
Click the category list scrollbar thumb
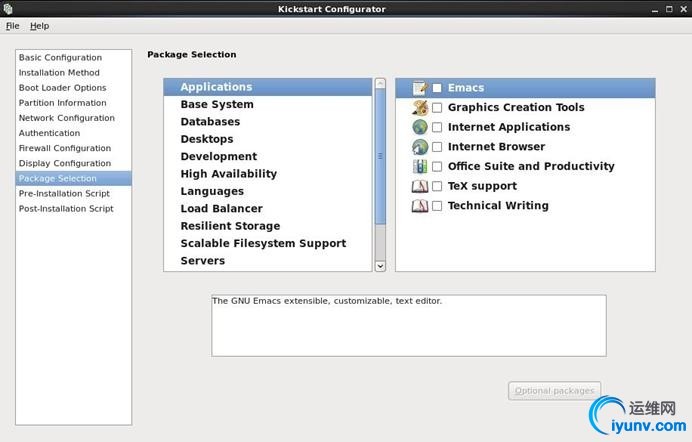380,156
